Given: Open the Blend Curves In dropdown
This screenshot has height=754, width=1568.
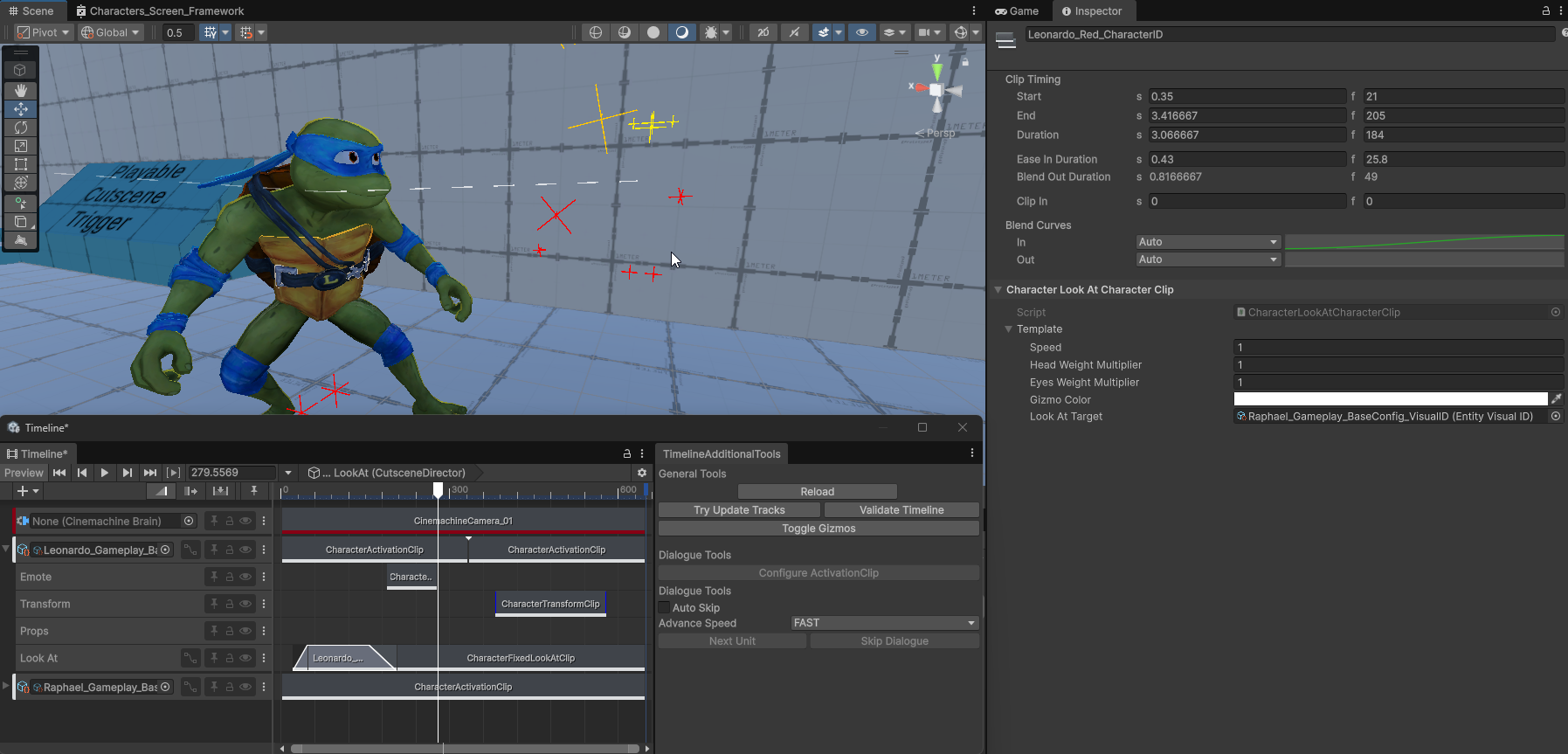Looking at the screenshot, I should pos(1207,242).
